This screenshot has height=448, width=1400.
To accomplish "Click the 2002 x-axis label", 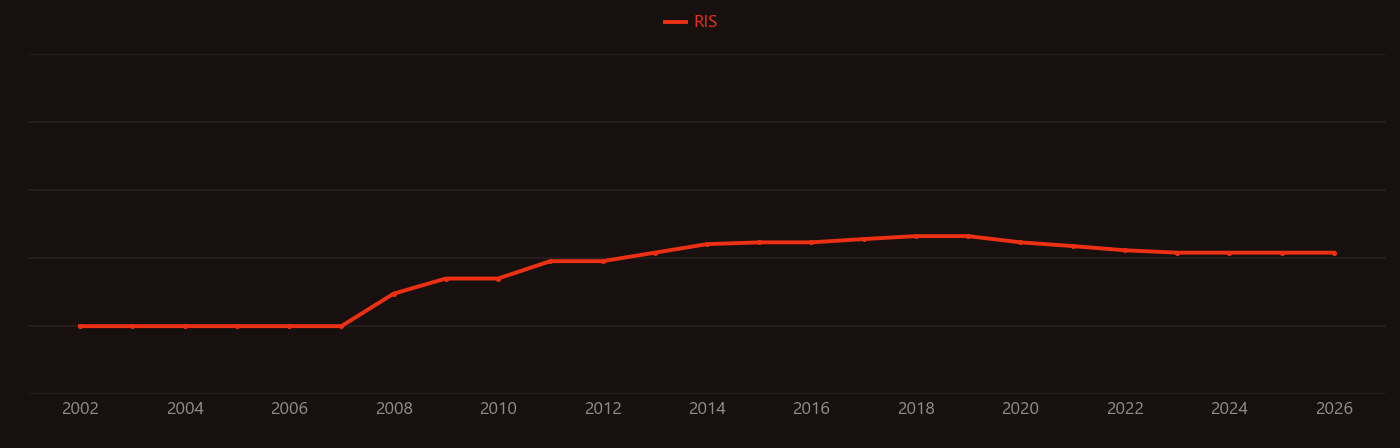I will (x=80, y=409).
